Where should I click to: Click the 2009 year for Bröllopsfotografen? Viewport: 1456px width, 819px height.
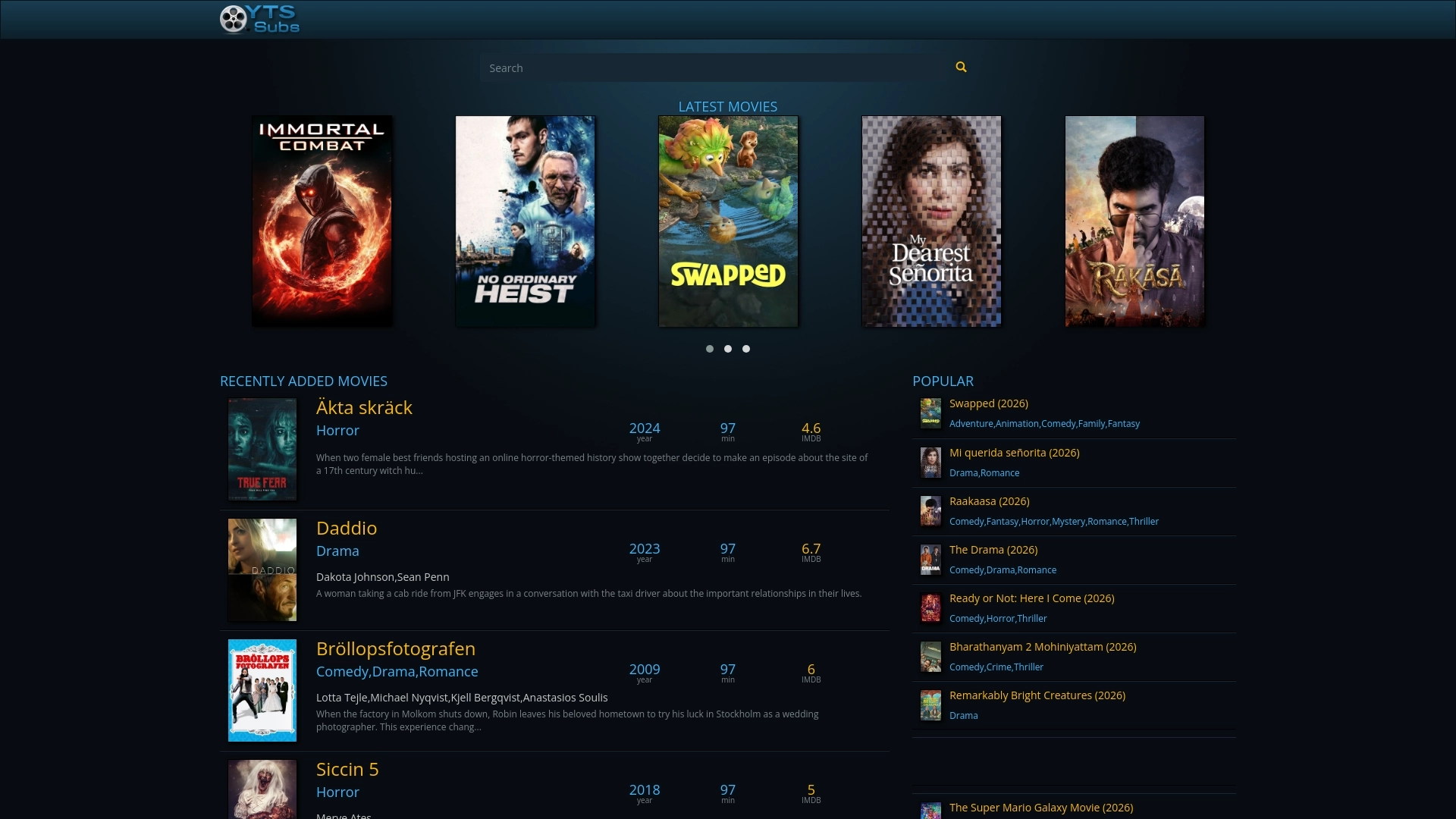pyautogui.click(x=645, y=670)
